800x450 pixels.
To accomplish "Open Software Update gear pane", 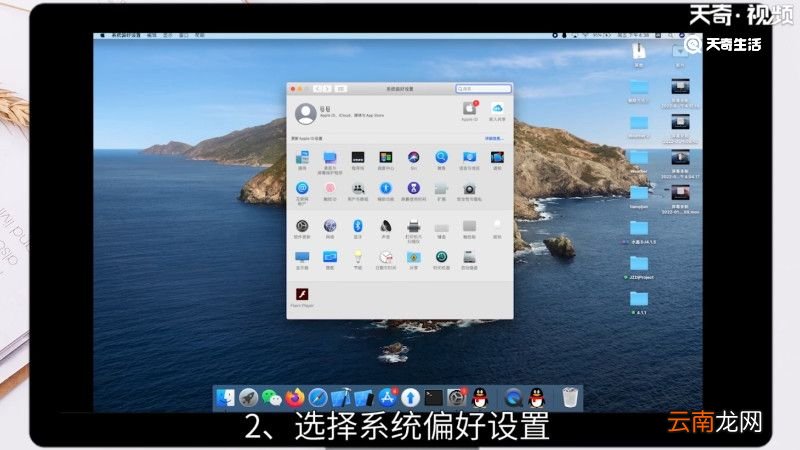I will [x=302, y=226].
